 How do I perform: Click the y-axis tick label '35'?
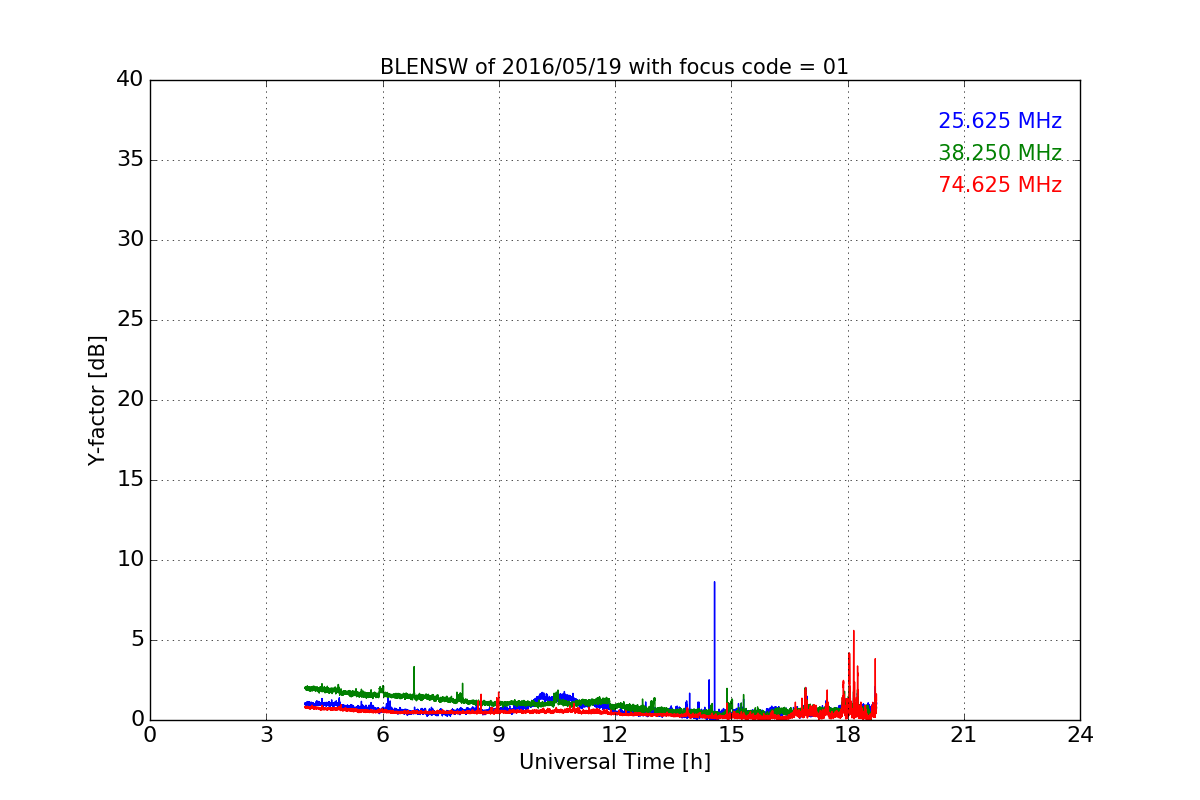coord(130,160)
